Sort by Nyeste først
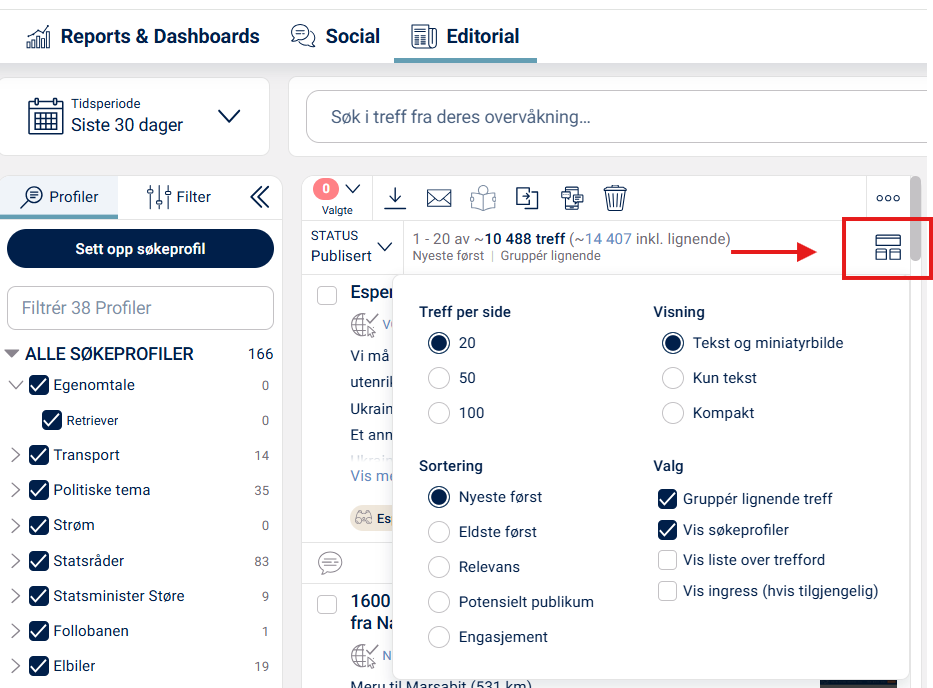The image size is (933, 688). 439,497
